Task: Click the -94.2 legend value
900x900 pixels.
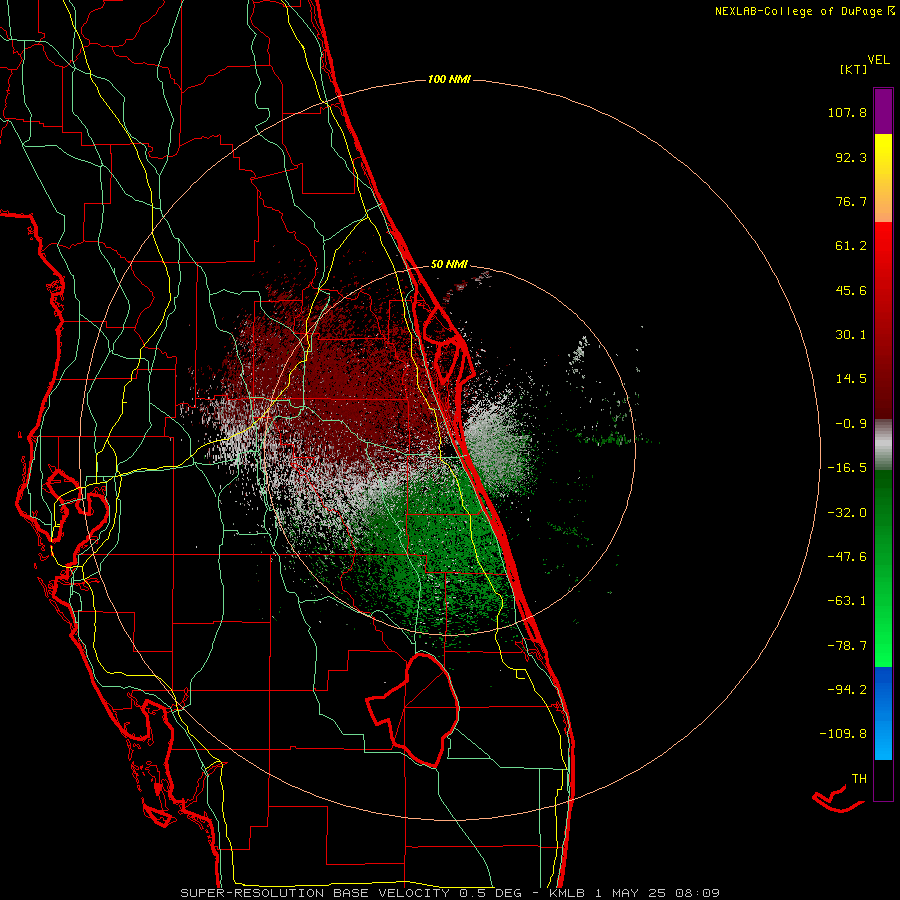Action: (847, 690)
